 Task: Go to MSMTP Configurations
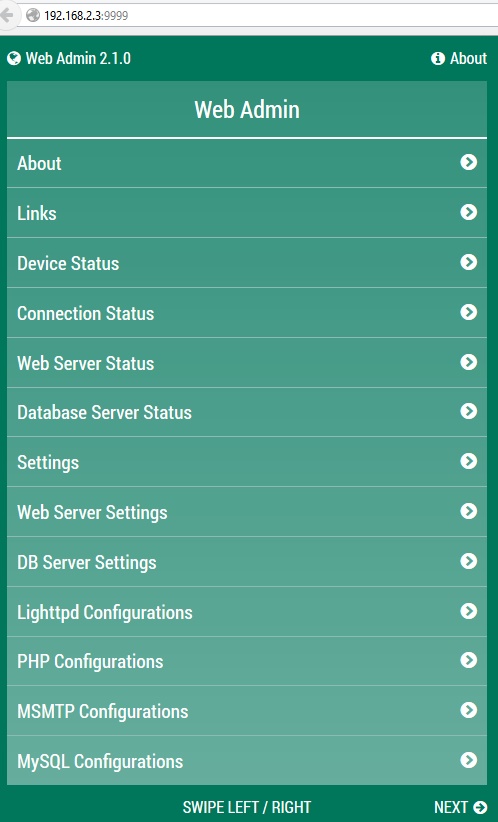tap(247, 711)
